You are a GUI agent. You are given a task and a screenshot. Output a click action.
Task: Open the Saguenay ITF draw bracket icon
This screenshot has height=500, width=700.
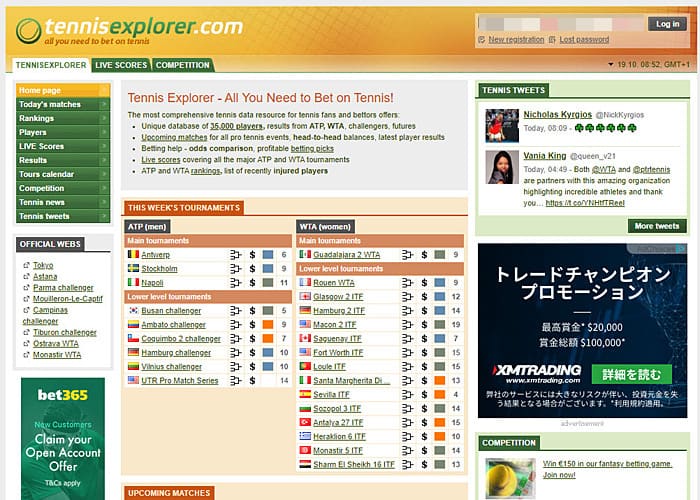[x=407, y=339]
